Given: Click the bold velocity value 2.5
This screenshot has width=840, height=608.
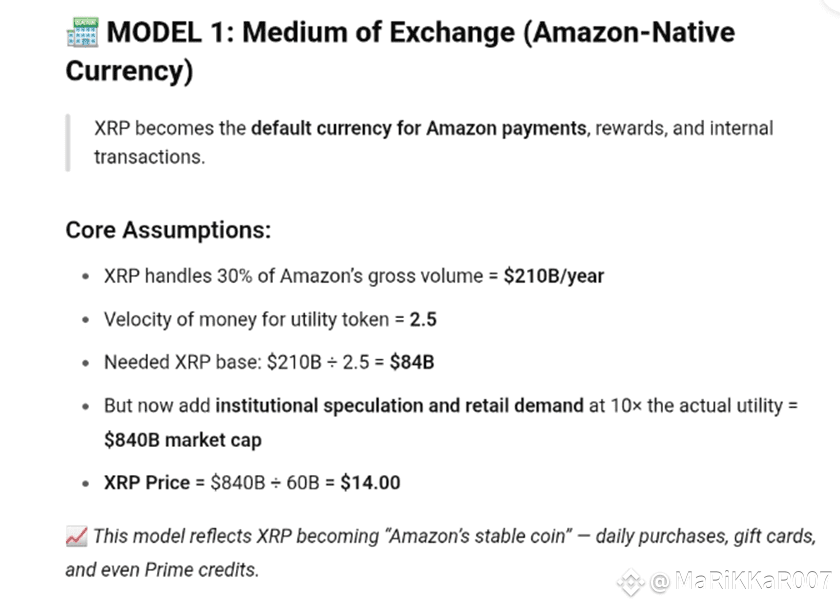Looking at the screenshot, I should click(423, 320).
